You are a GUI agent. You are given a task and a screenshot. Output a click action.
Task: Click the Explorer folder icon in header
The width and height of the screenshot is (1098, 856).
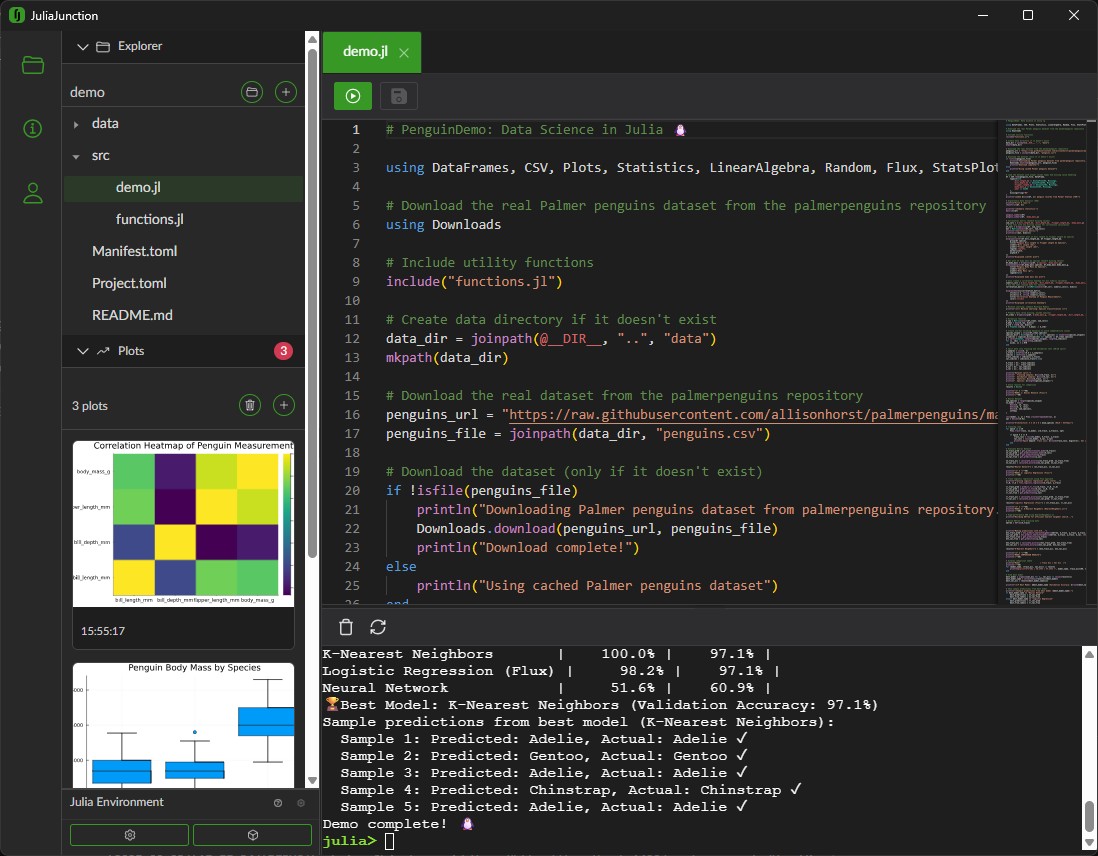103,46
